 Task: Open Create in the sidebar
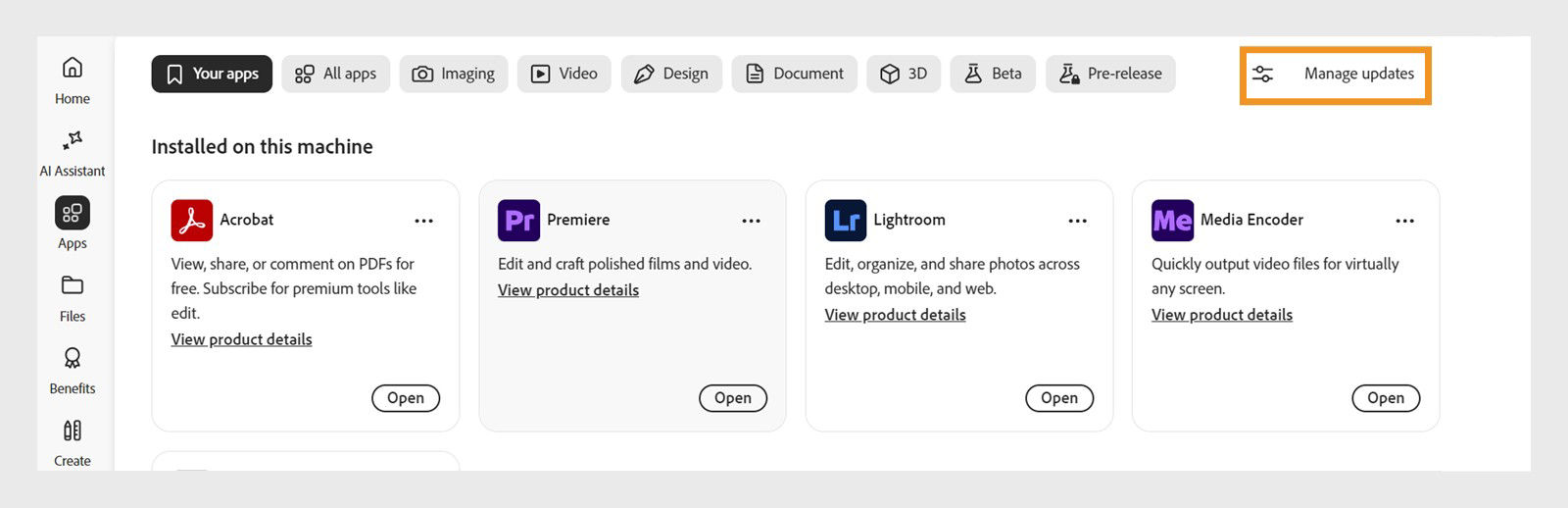pyautogui.click(x=72, y=443)
